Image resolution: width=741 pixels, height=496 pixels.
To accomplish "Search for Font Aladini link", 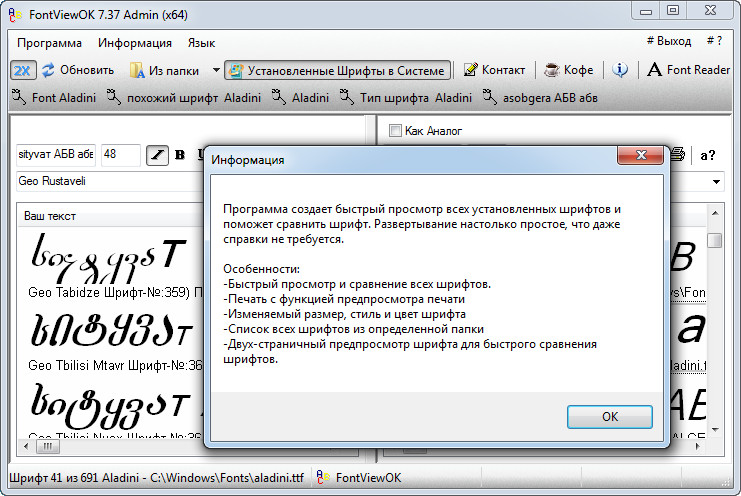I will [54, 97].
